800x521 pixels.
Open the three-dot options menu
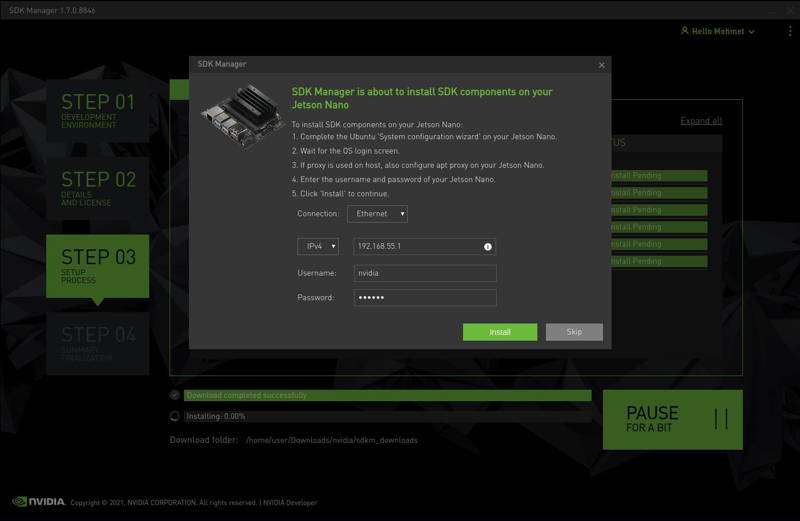(x=790, y=31)
